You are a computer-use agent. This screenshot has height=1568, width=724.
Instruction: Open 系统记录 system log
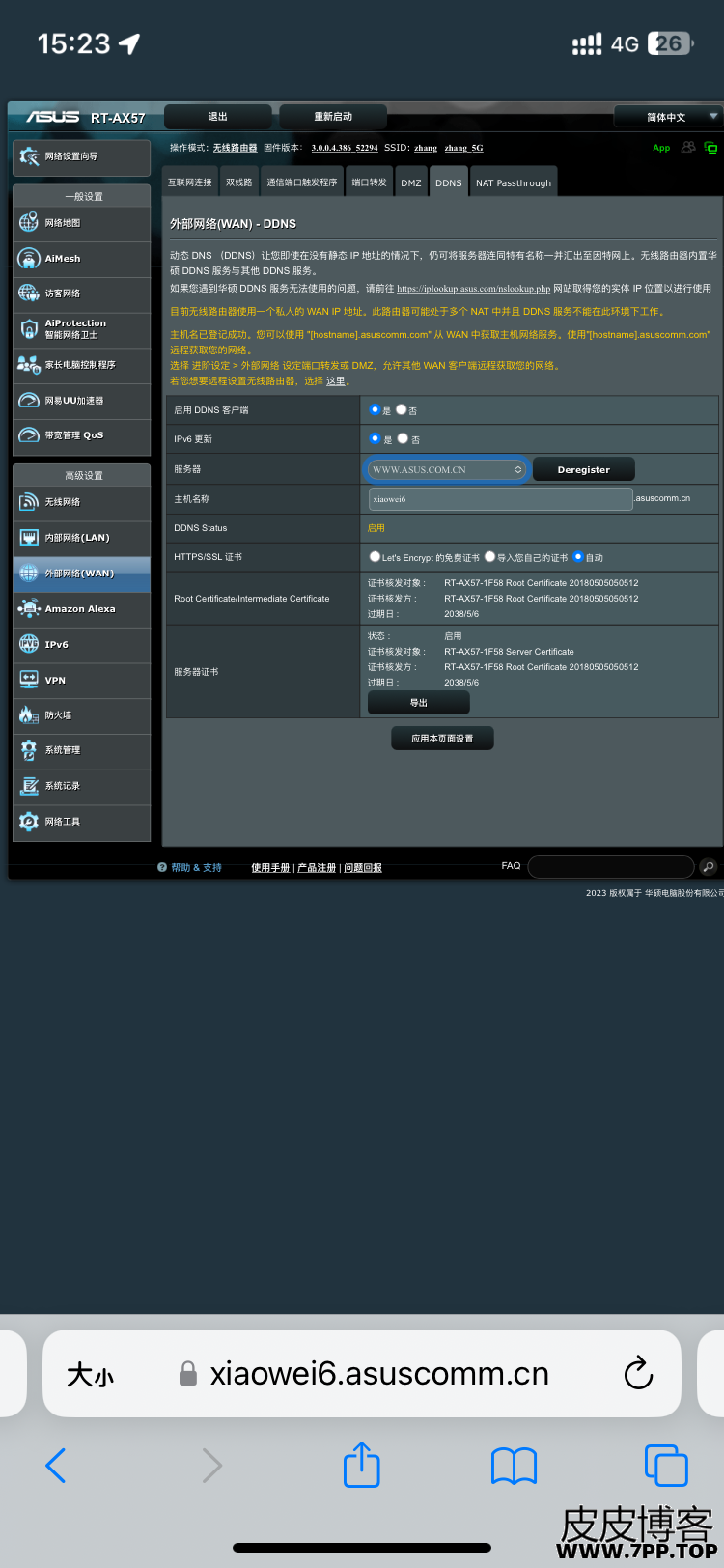coord(82,786)
